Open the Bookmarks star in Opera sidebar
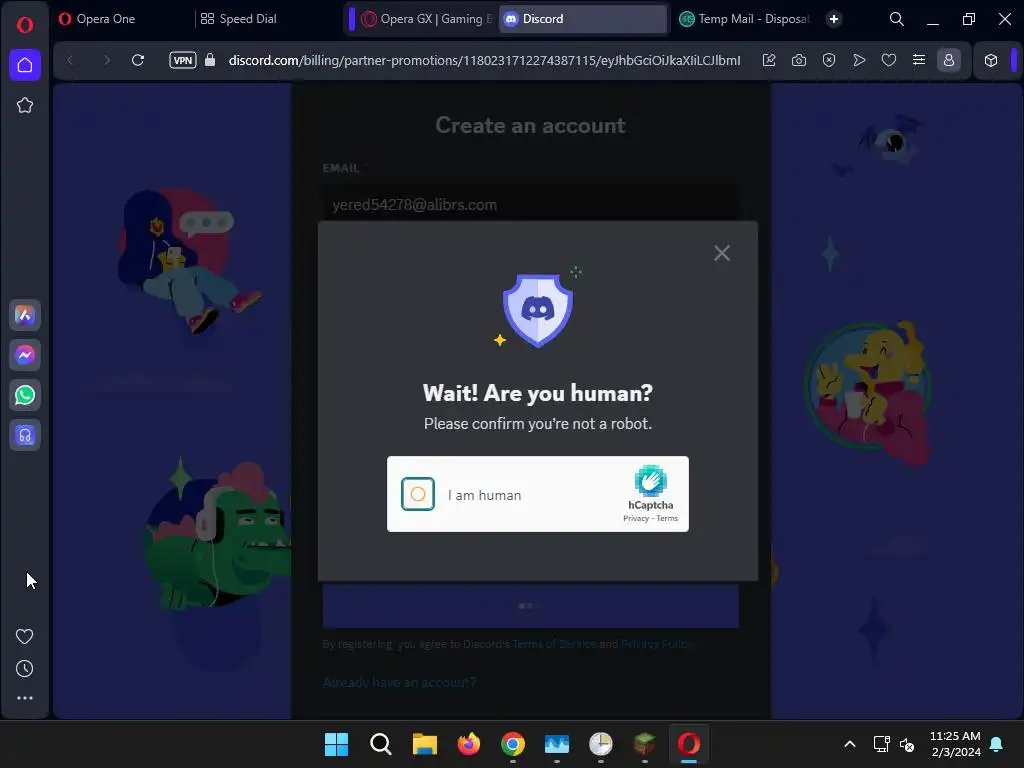Screen dimensions: 1024x768 [x=25, y=105]
